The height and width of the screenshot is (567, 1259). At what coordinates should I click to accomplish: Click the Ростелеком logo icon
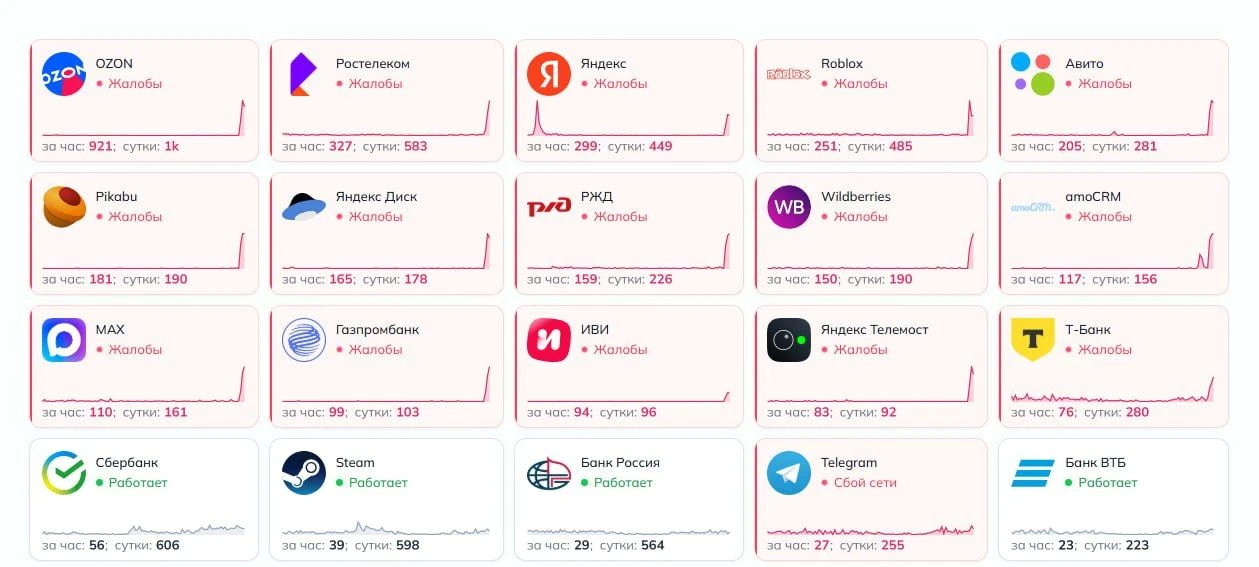(303, 74)
